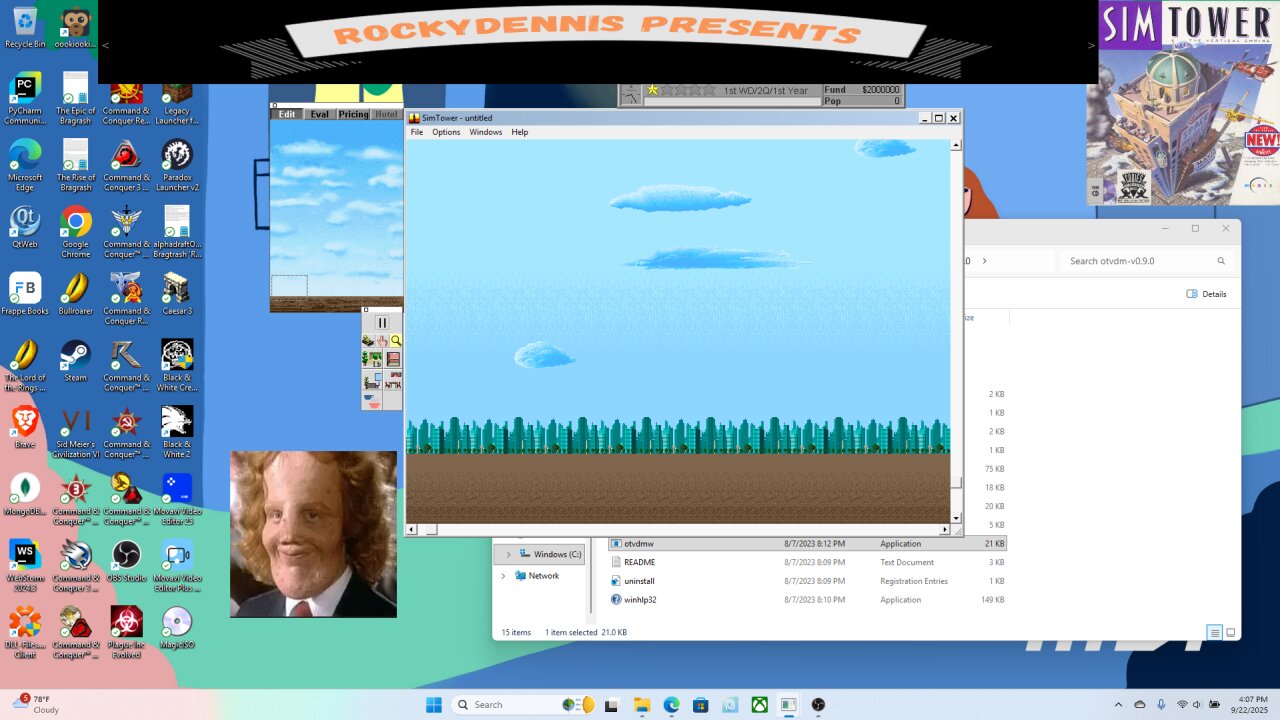Click the PyCharm Community desktop icon
1280x720 pixels.
pyautogui.click(x=25, y=97)
